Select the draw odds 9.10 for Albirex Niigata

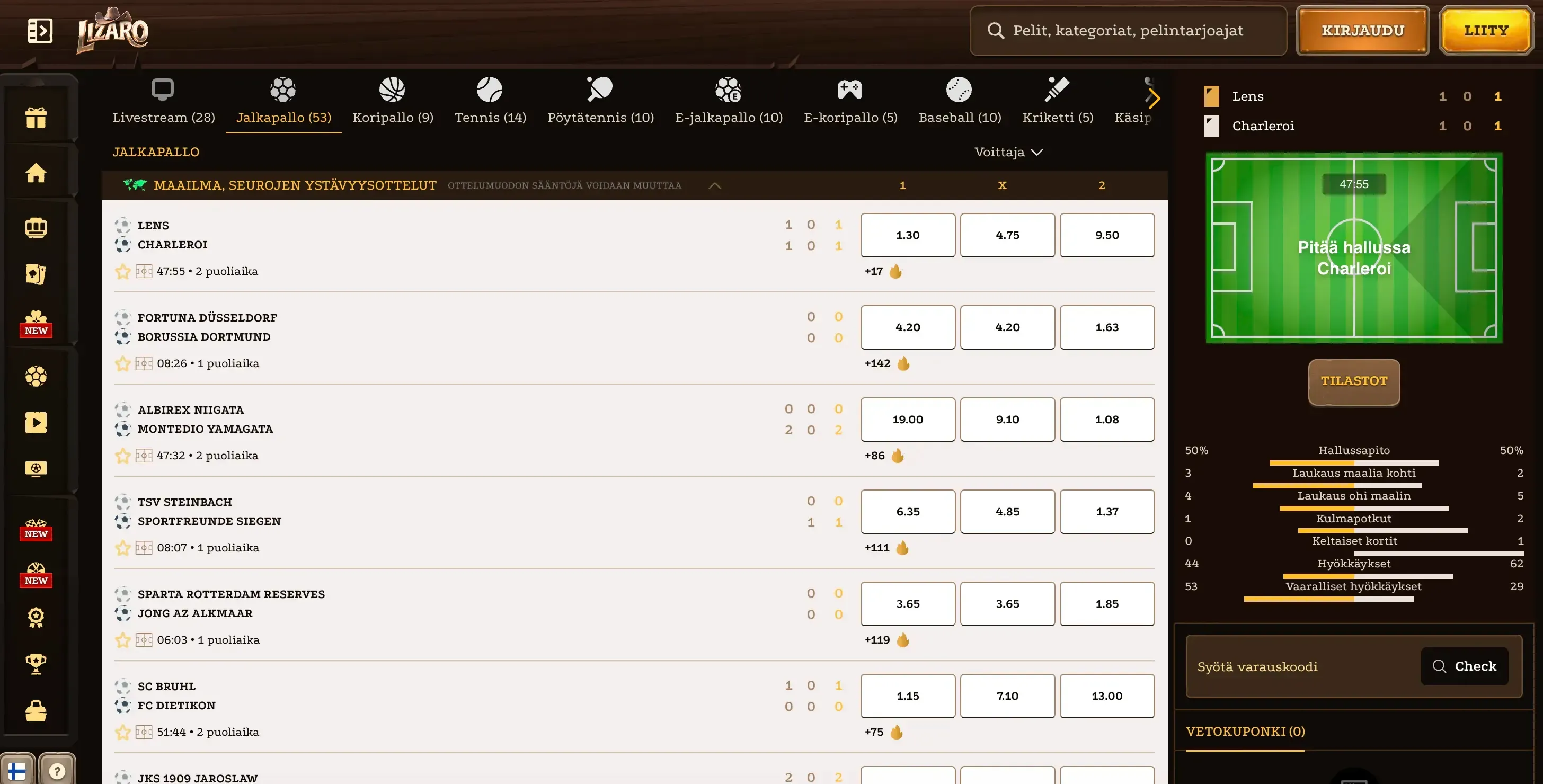pos(1007,420)
